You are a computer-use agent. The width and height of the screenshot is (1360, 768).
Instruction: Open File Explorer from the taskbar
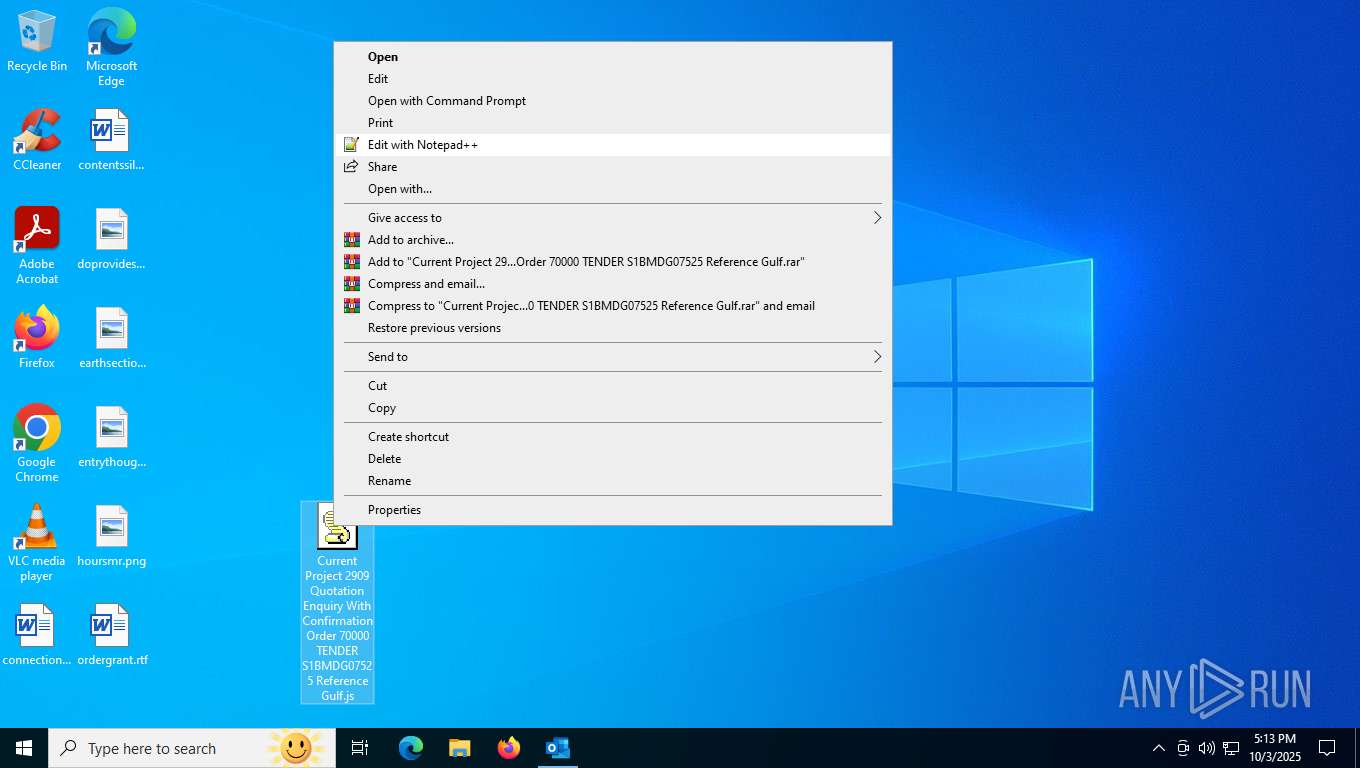[x=460, y=748]
